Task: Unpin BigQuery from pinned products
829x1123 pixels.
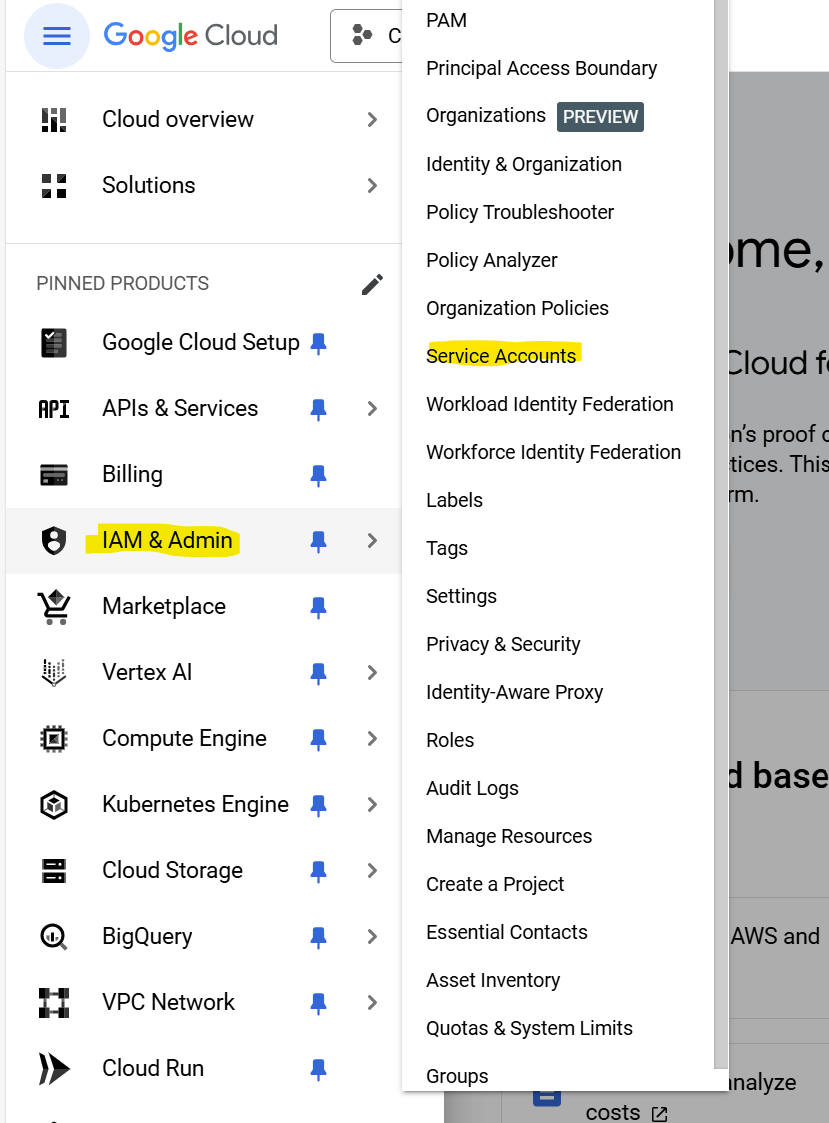Action: (x=318, y=937)
